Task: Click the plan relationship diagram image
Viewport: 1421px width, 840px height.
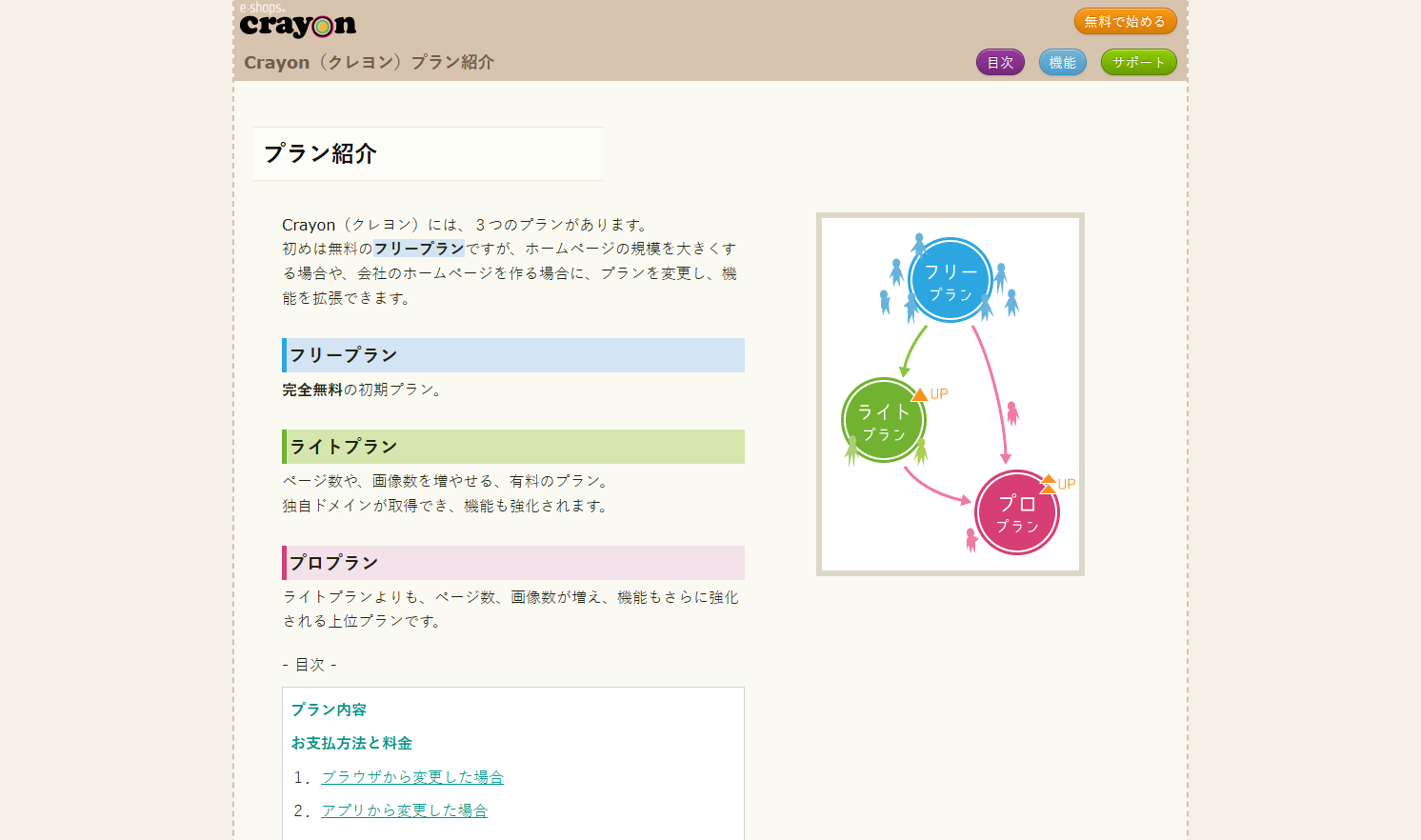Action: pos(950,392)
